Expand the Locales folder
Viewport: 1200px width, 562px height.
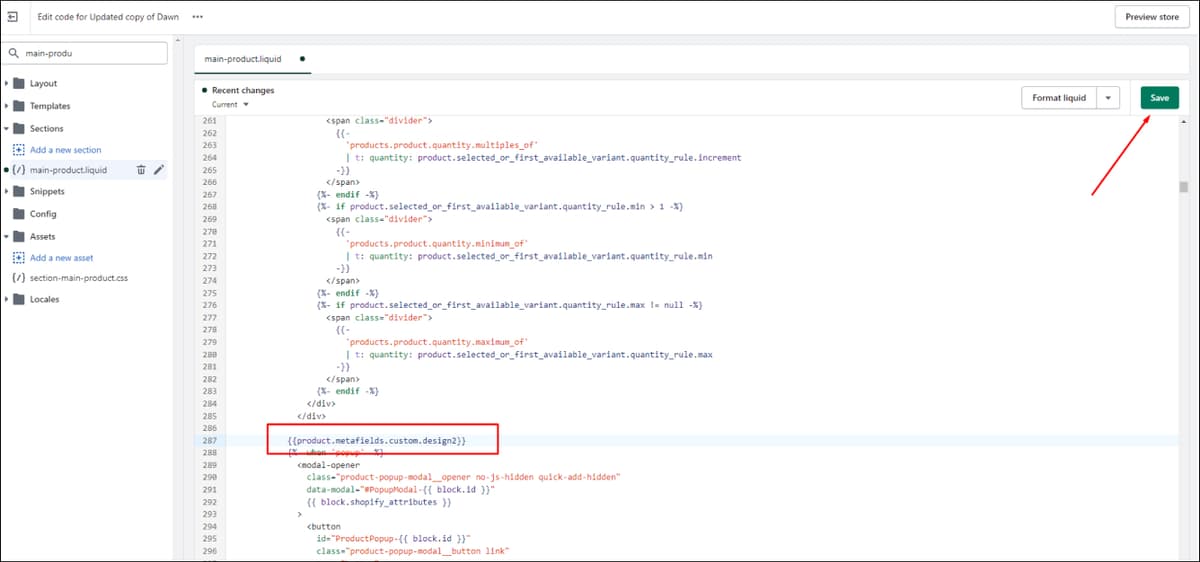(x=7, y=299)
